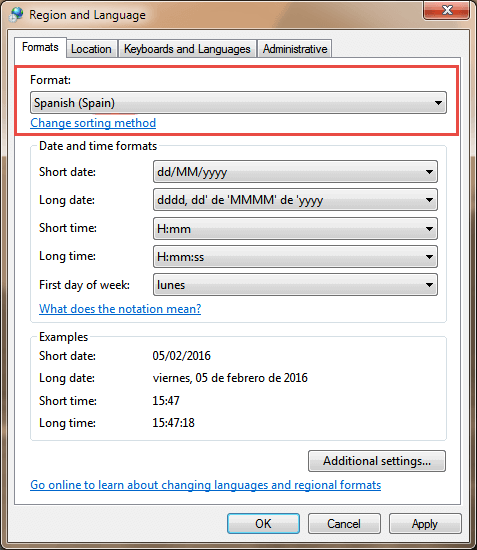This screenshot has height=550, width=477.
Task: Click the example viernes, 05 de febrero de 2016
Action: (230, 378)
